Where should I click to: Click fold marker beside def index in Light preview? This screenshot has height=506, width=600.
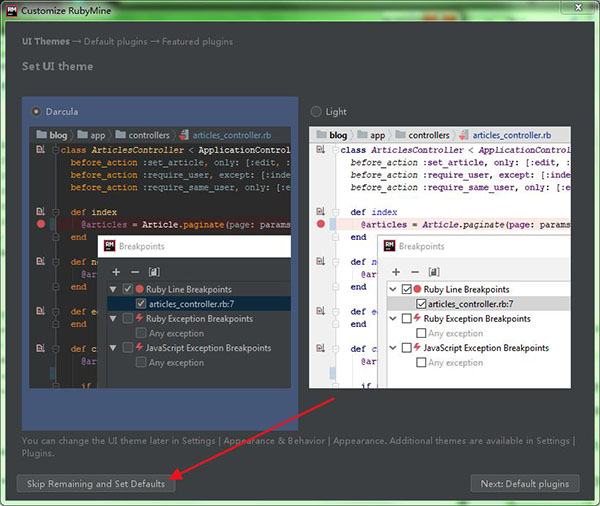(x=336, y=212)
